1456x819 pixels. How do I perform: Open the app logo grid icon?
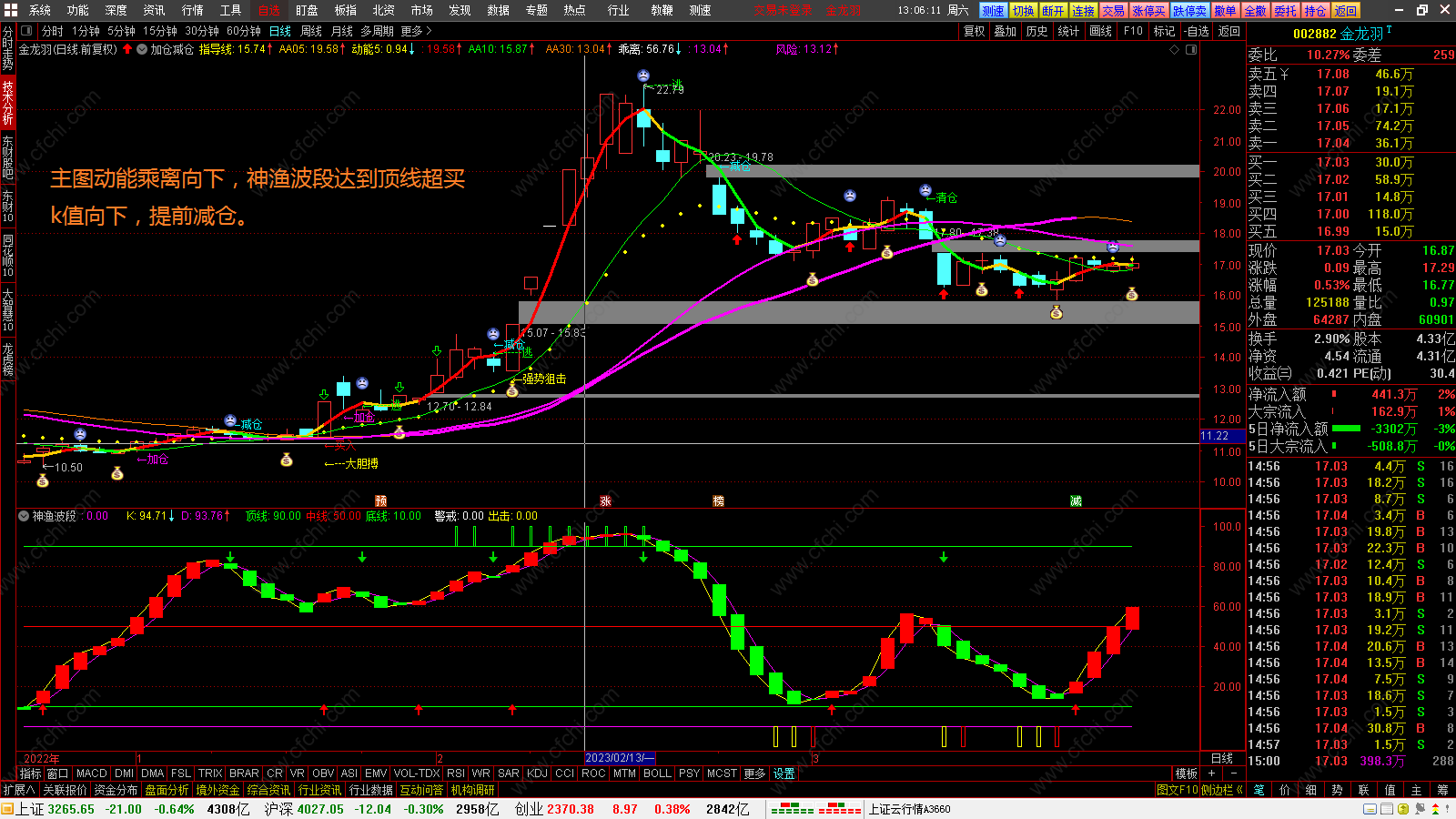coord(10,10)
